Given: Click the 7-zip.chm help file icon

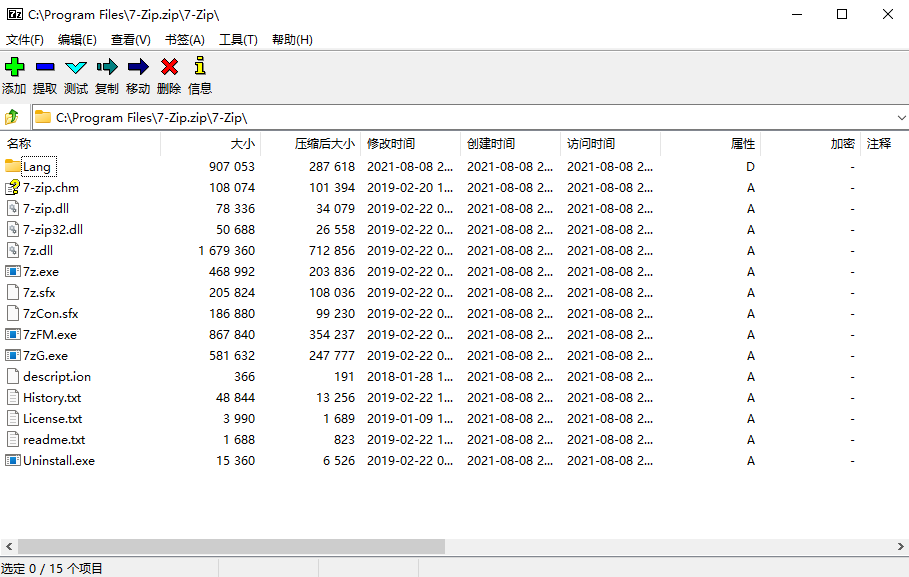Looking at the screenshot, I should click(13, 187).
